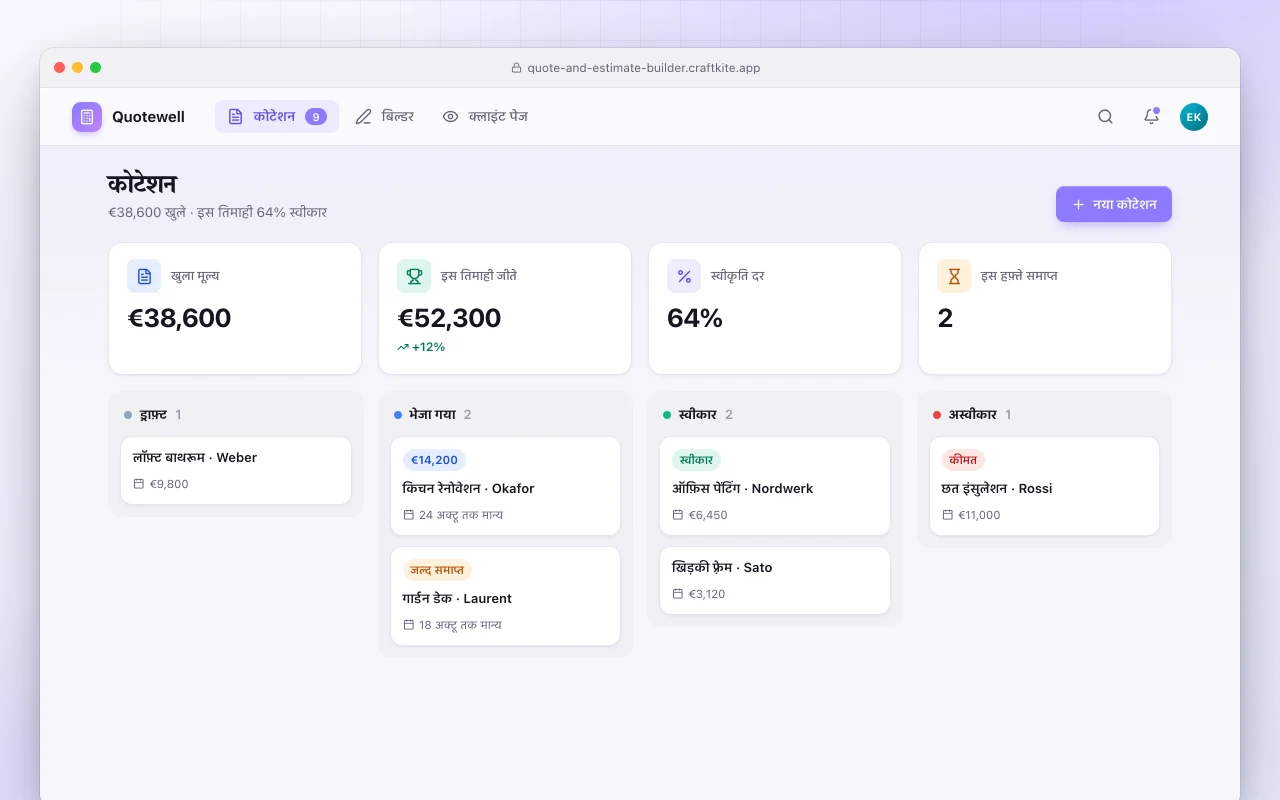
Task: Switch to the बिल्डर tab
Action: click(x=384, y=117)
